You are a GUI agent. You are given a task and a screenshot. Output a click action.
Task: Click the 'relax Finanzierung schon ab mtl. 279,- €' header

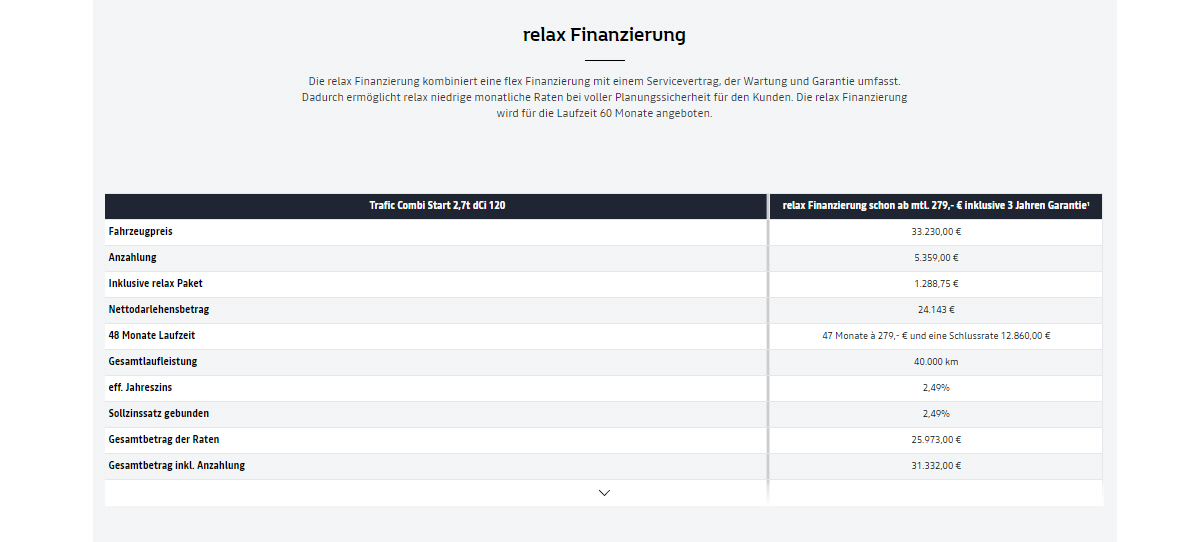(936, 205)
